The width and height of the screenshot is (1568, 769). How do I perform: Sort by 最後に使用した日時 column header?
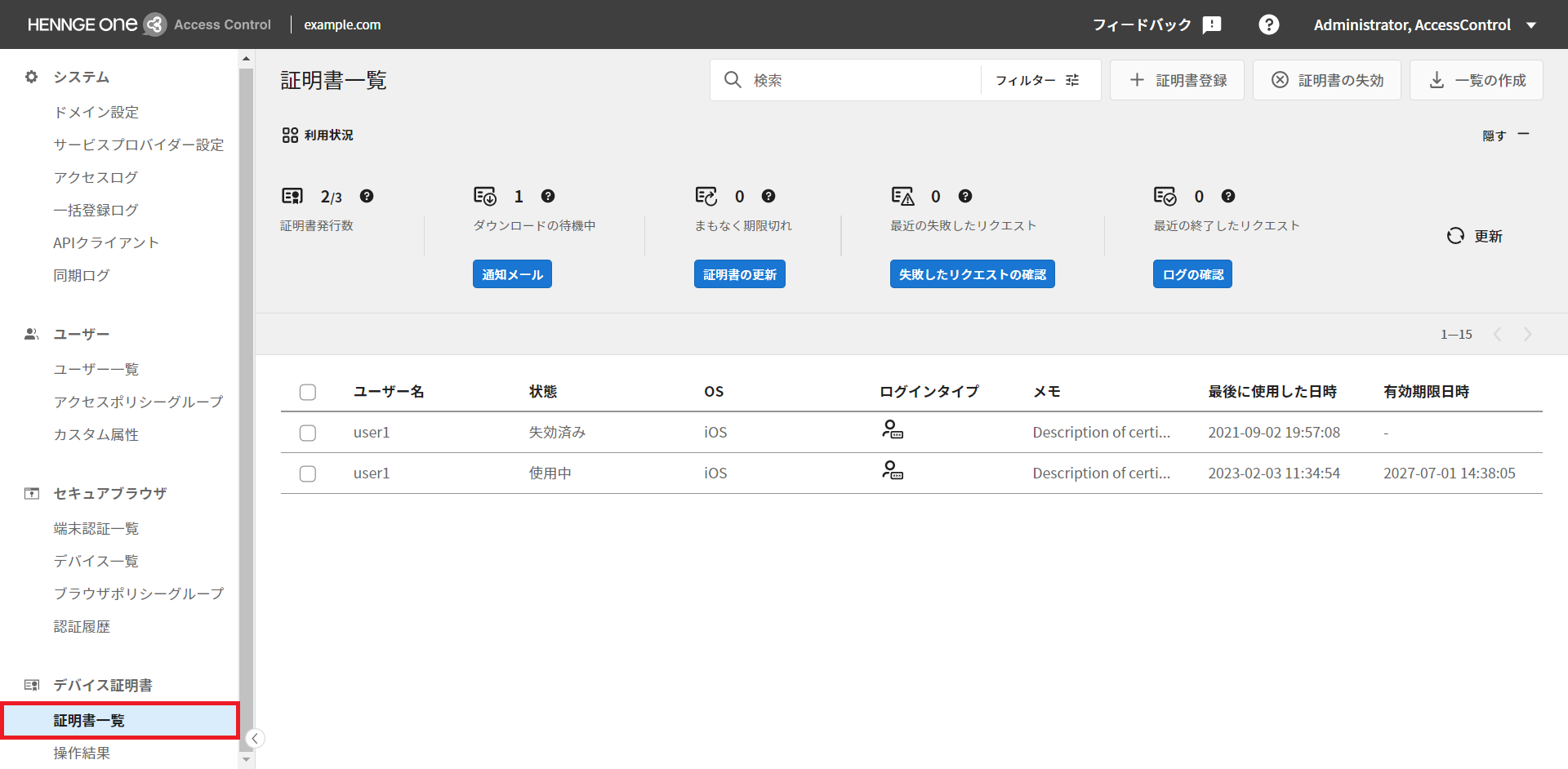click(x=1272, y=392)
